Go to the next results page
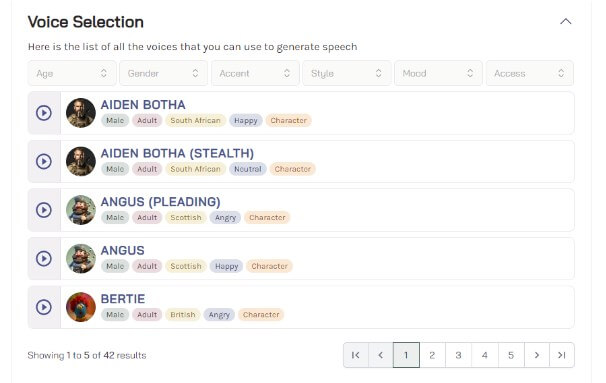This screenshot has height=383, width=606. tap(537, 355)
